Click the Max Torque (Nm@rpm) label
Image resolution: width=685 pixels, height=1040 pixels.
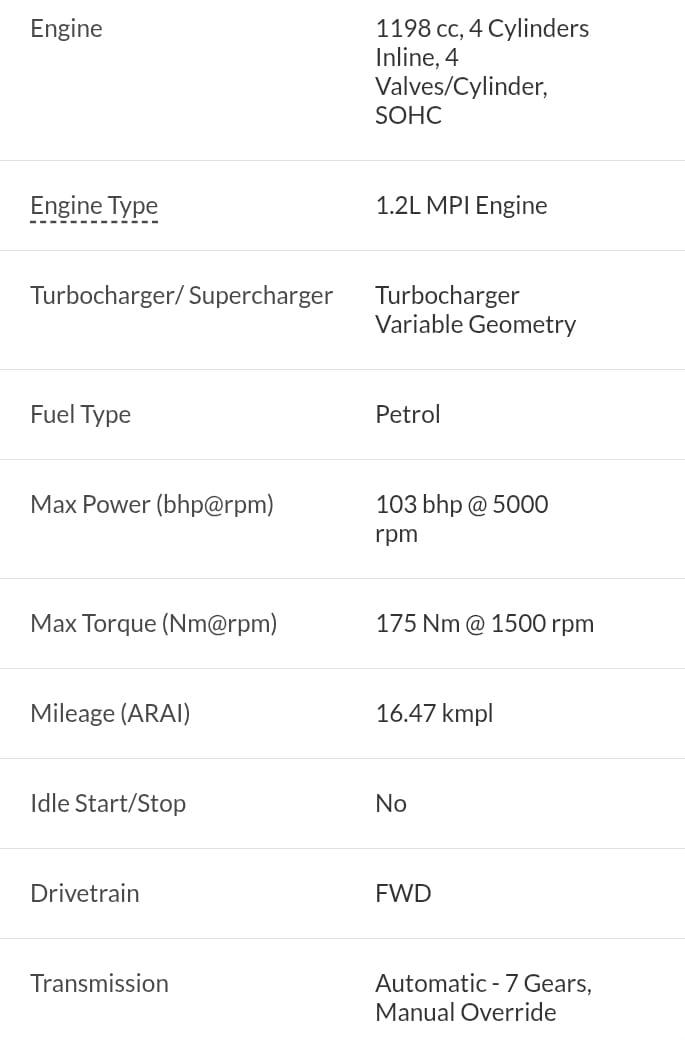pos(153,624)
